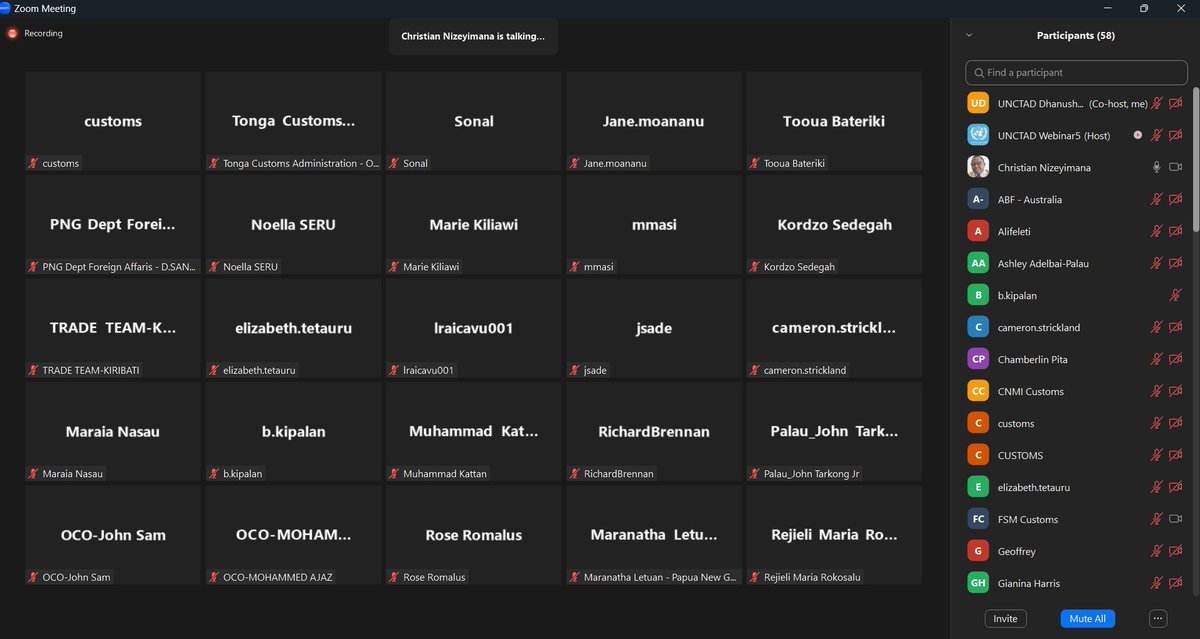Select the Tonga Customs Administration video tile
The width and height of the screenshot is (1200, 639).
293,121
